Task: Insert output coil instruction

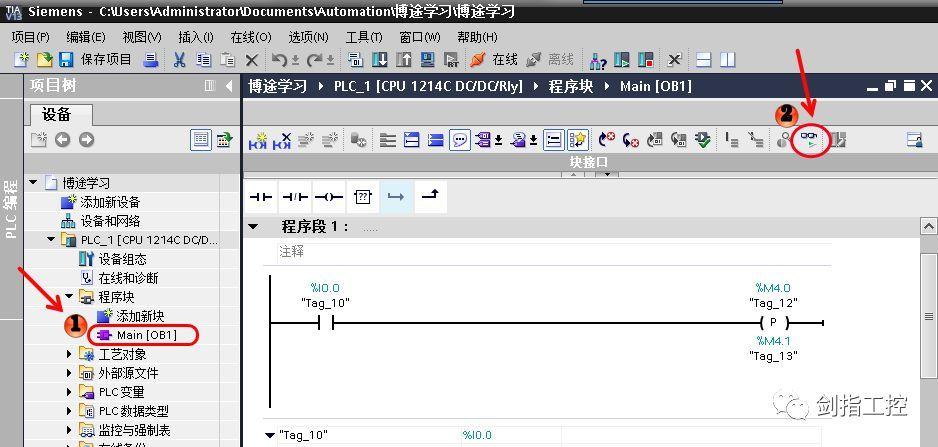Action: coord(329,197)
